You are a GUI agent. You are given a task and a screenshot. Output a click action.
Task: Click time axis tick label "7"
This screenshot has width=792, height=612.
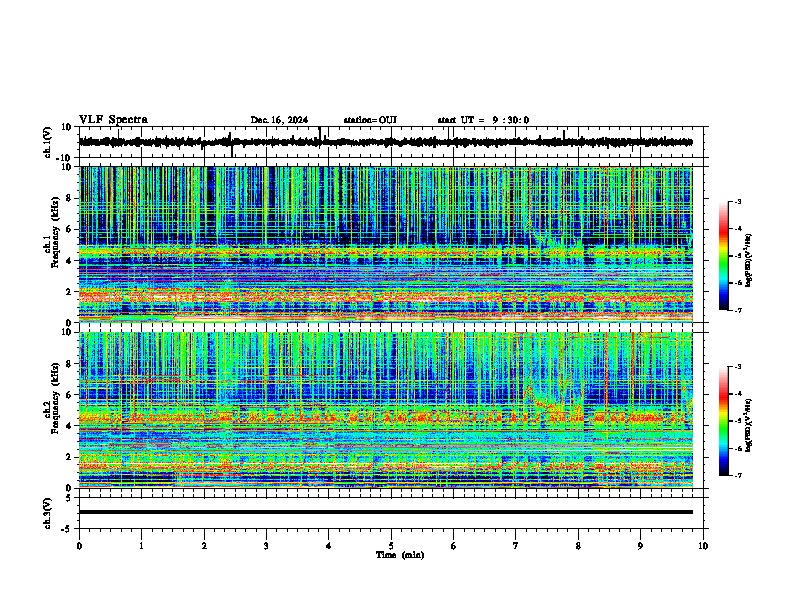tap(516, 546)
